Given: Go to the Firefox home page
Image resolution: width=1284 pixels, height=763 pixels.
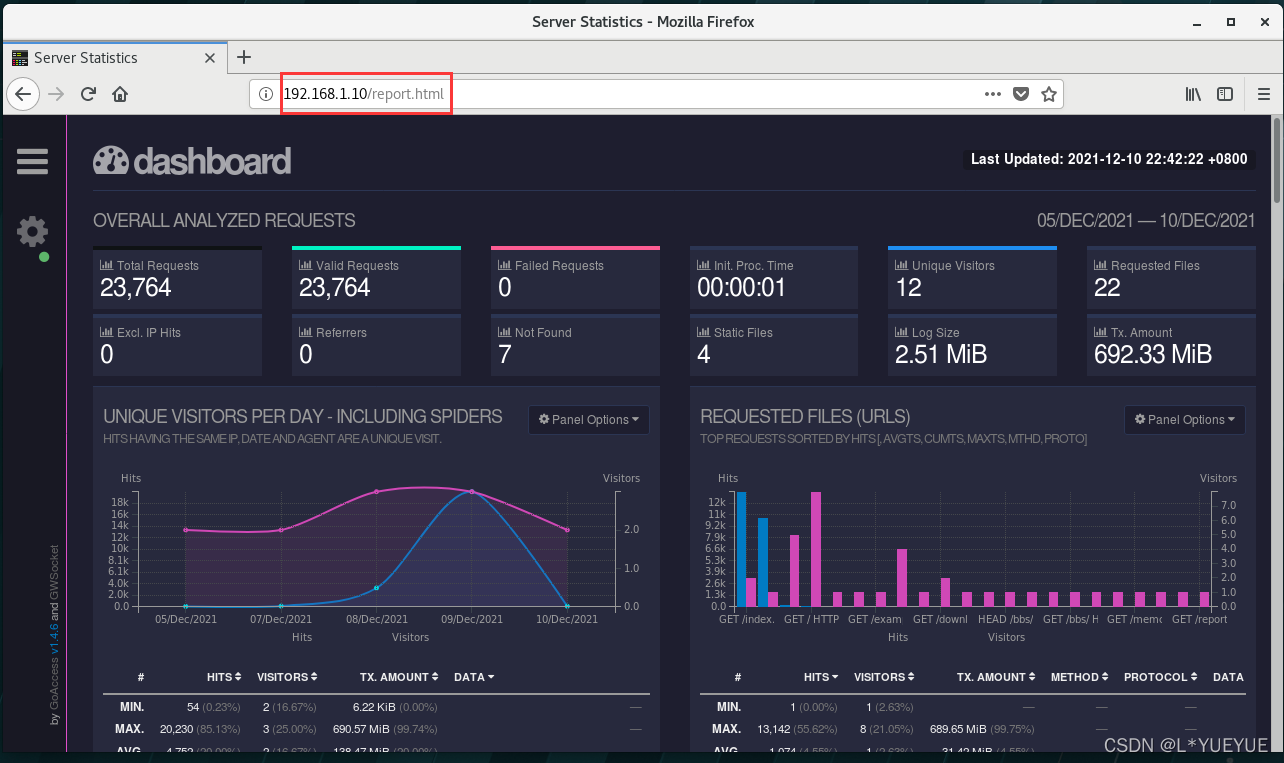Looking at the screenshot, I should pyautogui.click(x=120, y=94).
